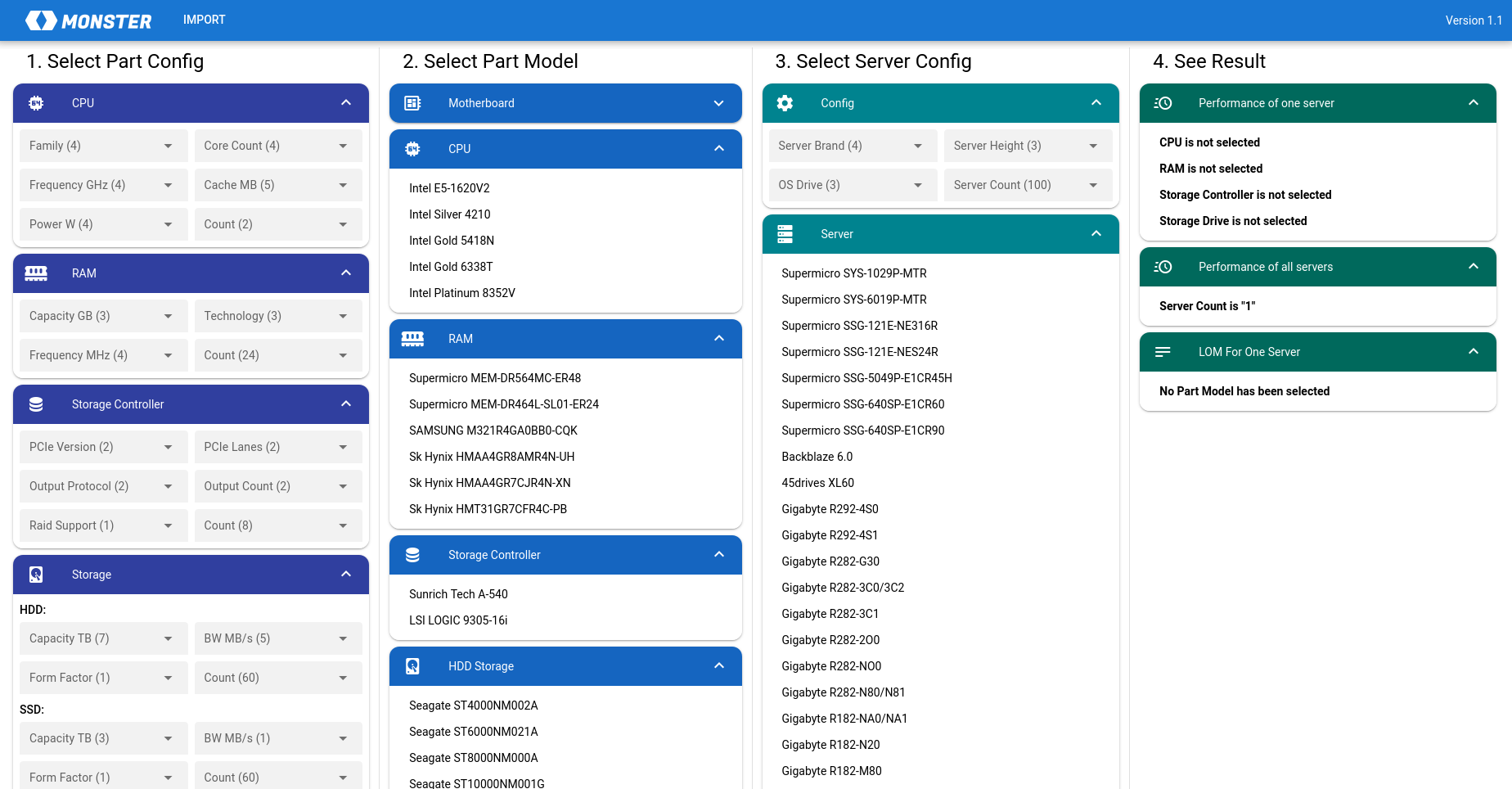Click the Server rack icon

click(785, 234)
